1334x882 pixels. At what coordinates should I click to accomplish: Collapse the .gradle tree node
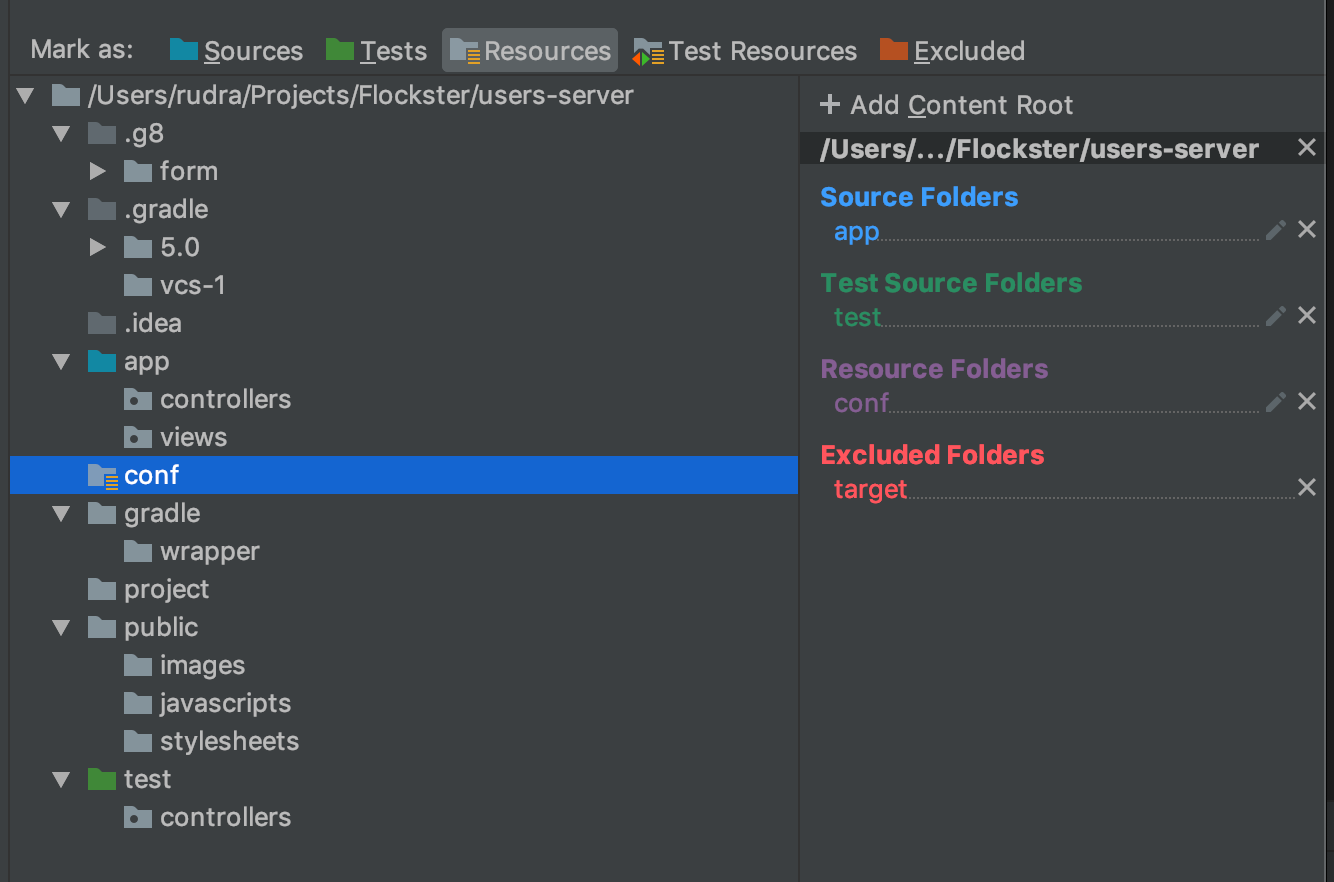pyautogui.click(x=60, y=209)
